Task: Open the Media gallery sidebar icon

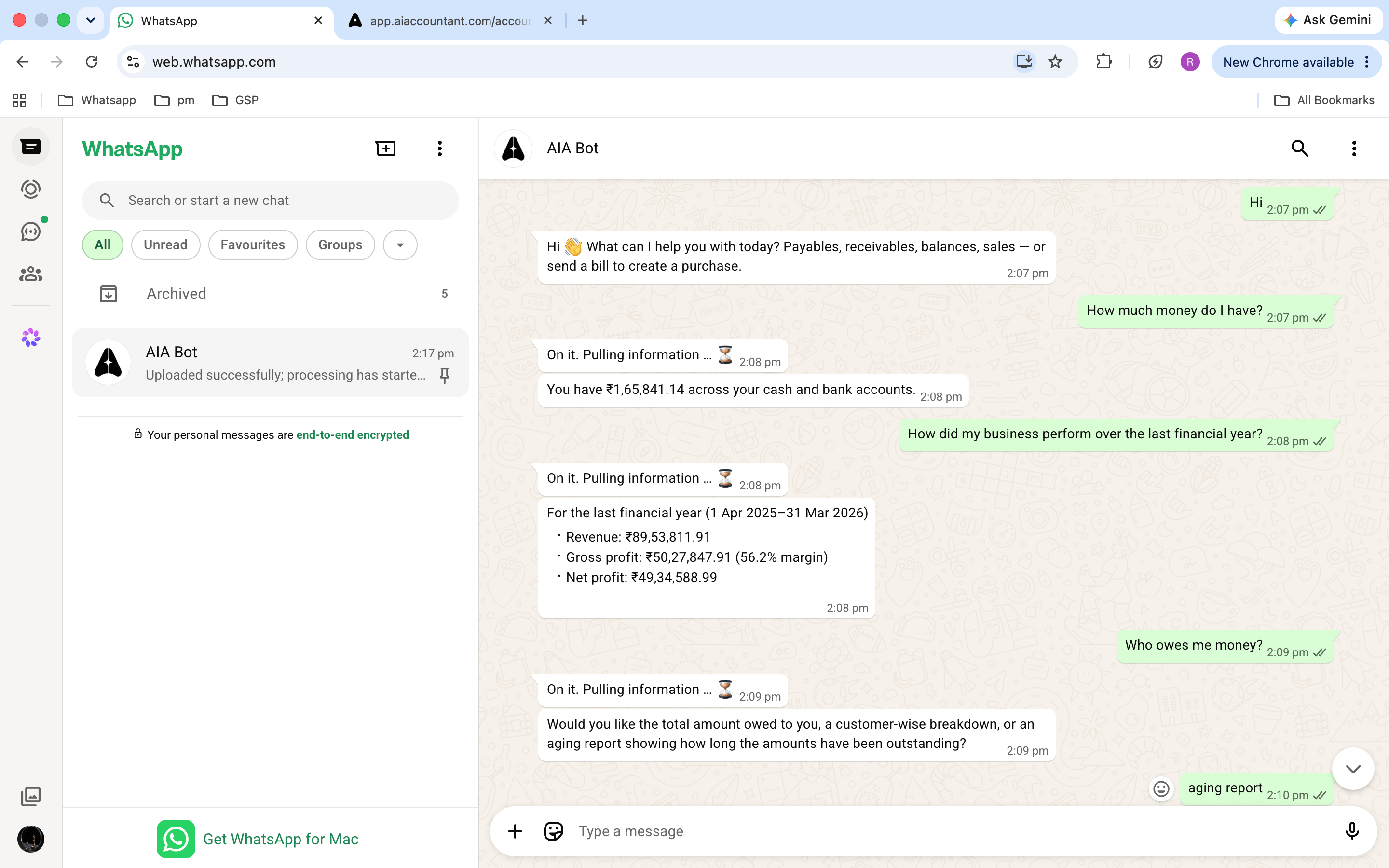Action: coord(31,797)
